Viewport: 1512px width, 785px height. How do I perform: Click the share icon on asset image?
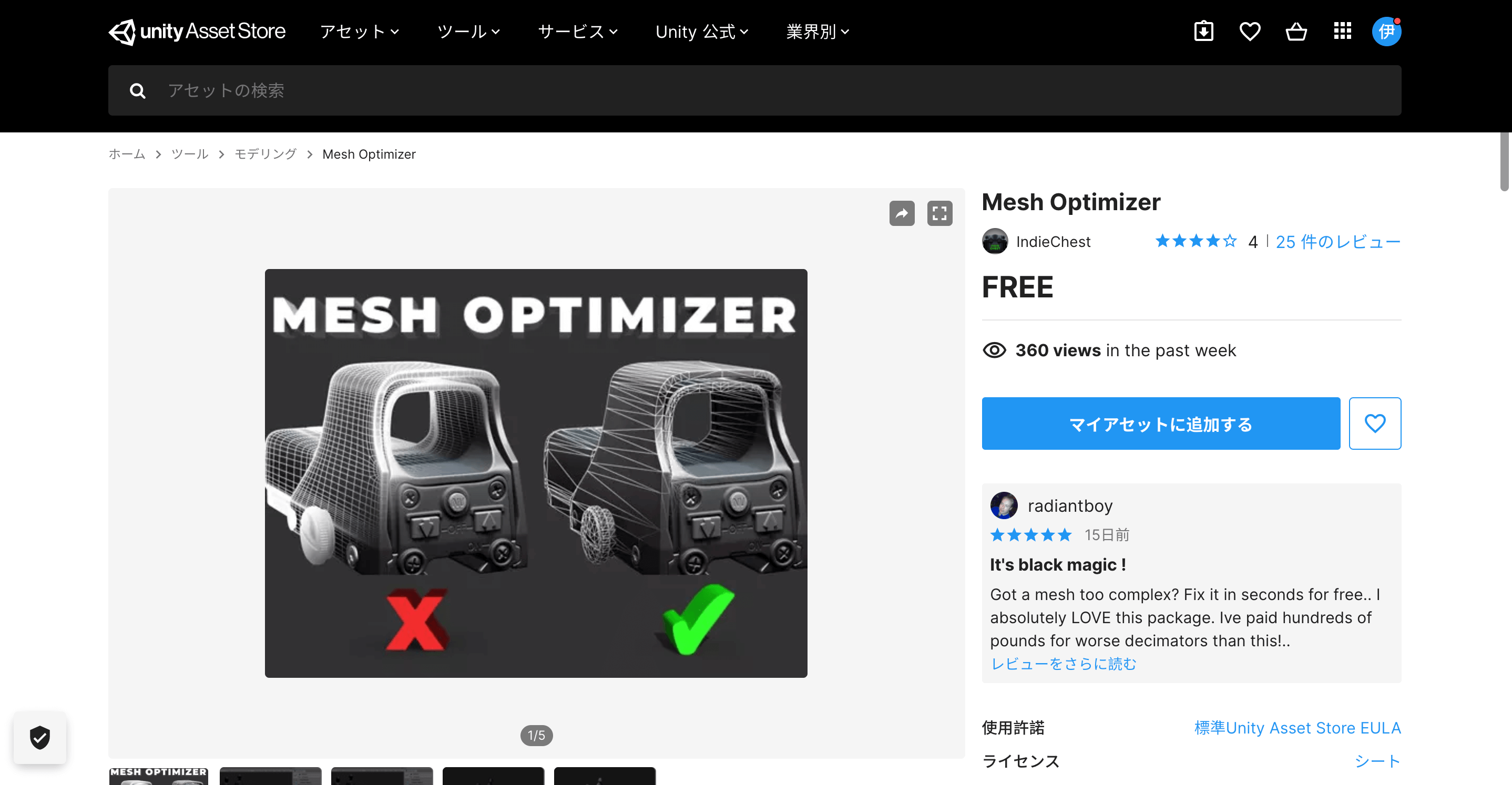[900, 213]
